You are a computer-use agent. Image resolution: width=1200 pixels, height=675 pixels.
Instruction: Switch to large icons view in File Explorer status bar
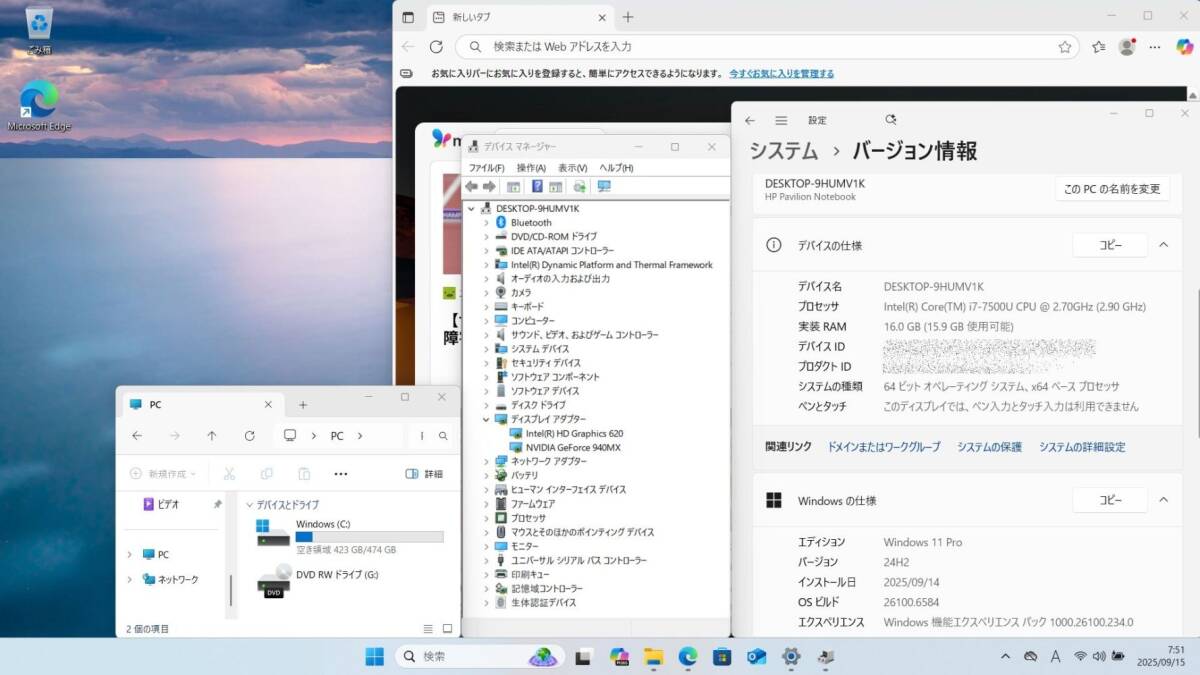[448, 629]
